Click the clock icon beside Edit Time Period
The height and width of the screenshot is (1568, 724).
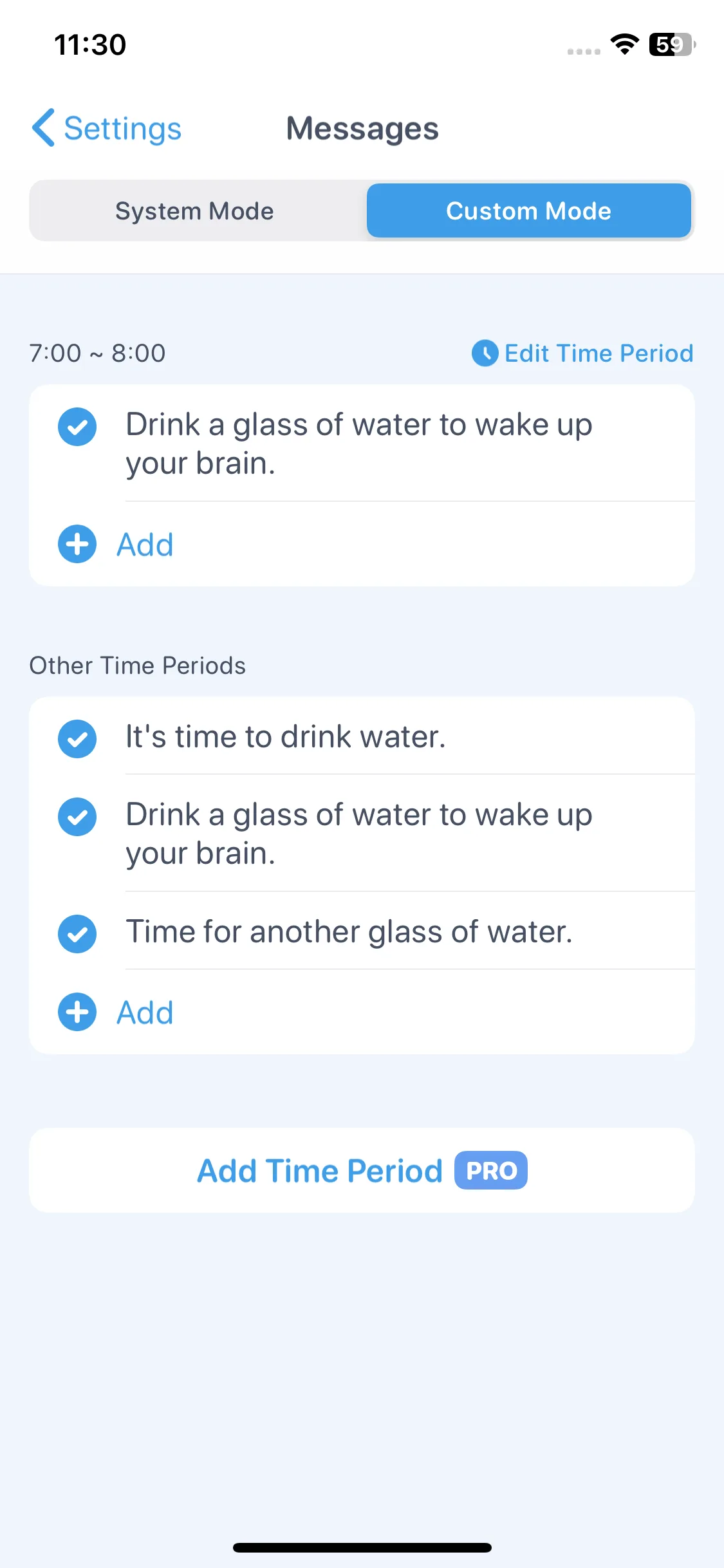[x=485, y=353]
